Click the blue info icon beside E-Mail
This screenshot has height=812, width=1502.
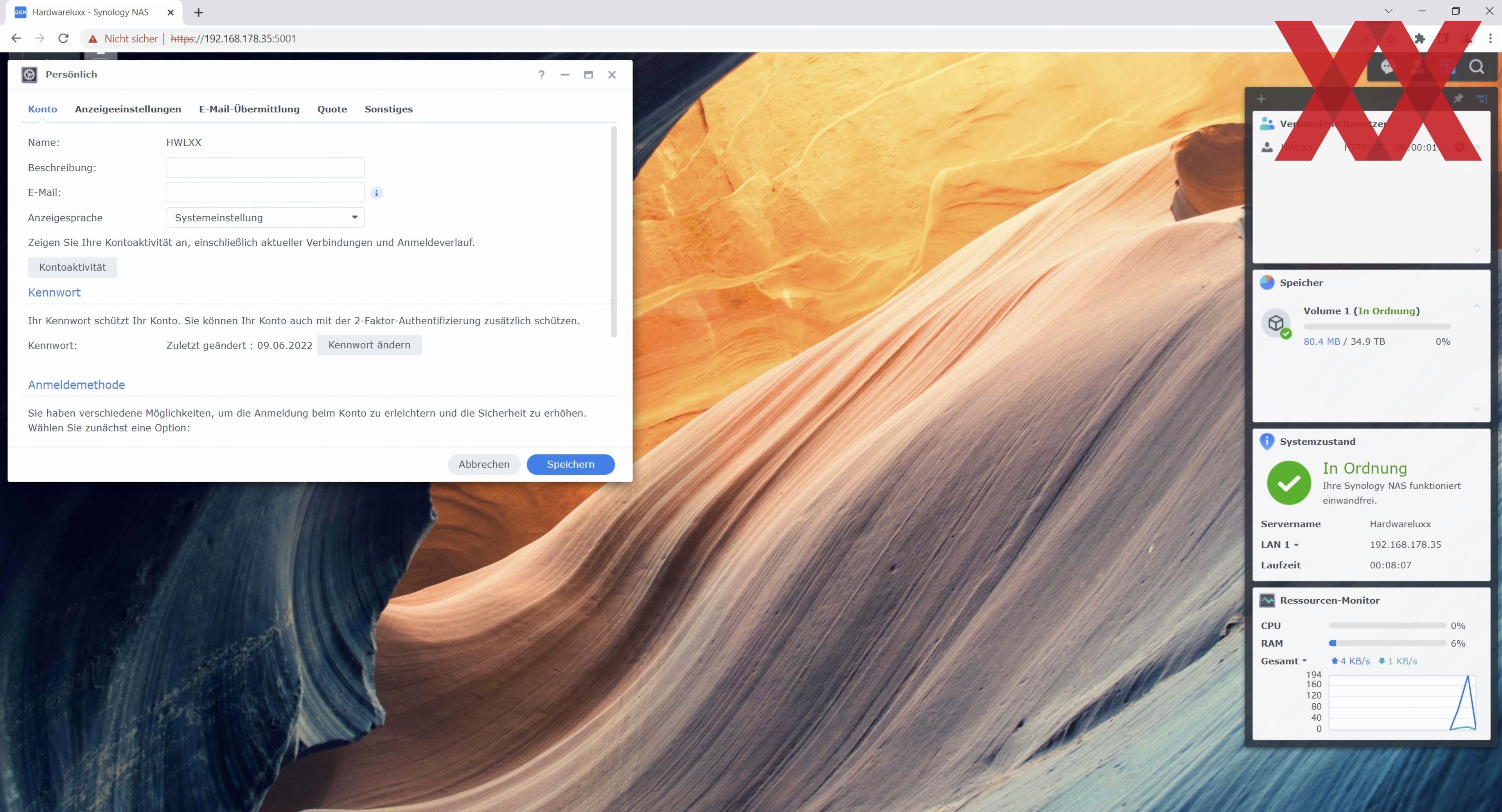tap(377, 193)
